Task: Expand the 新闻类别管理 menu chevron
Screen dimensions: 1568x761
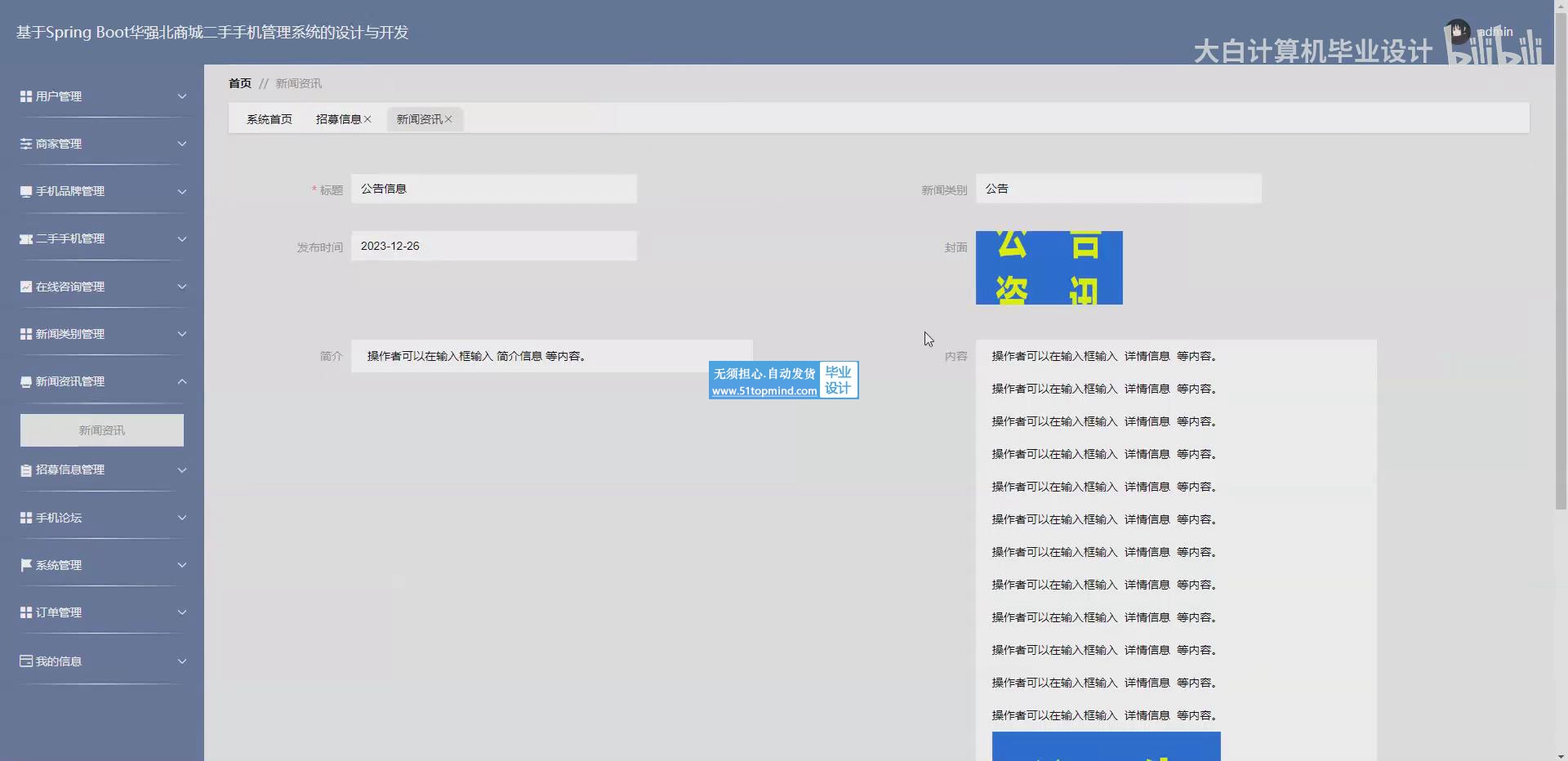Action: tap(182, 334)
